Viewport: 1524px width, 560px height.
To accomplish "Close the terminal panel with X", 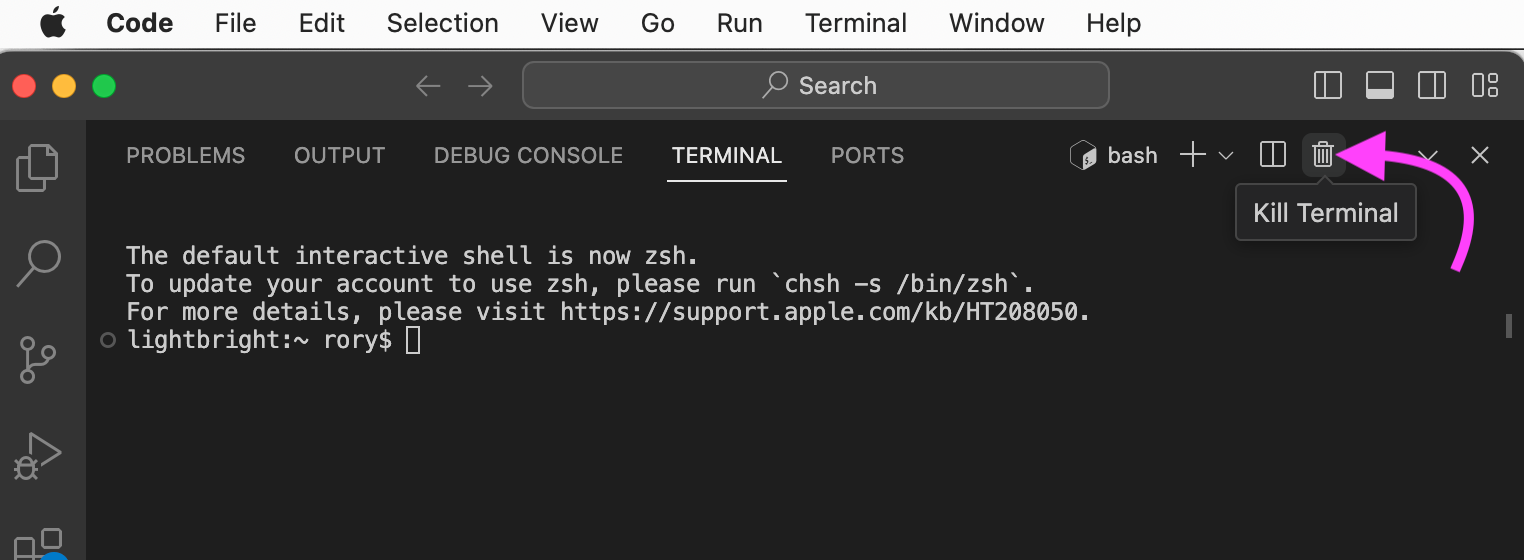I will (1480, 155).
